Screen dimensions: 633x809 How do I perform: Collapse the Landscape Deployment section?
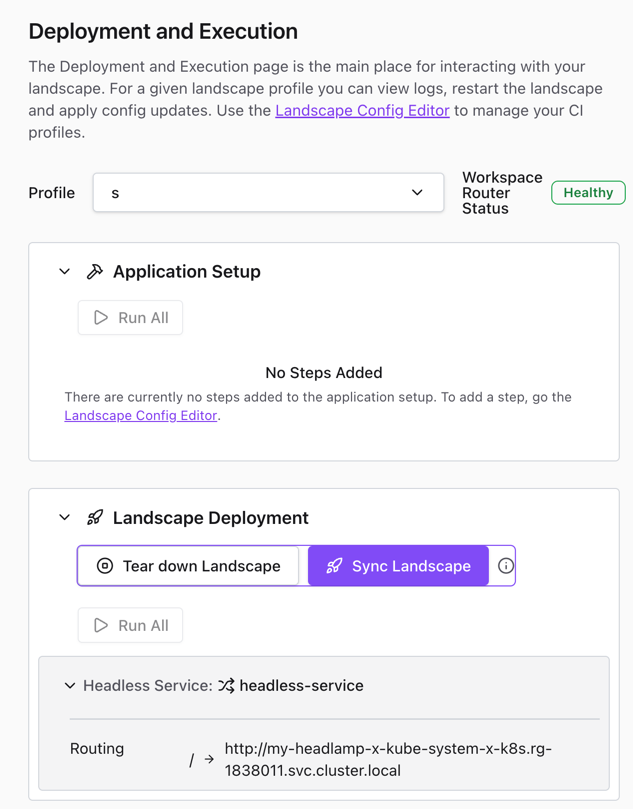[x=64, y=517]
